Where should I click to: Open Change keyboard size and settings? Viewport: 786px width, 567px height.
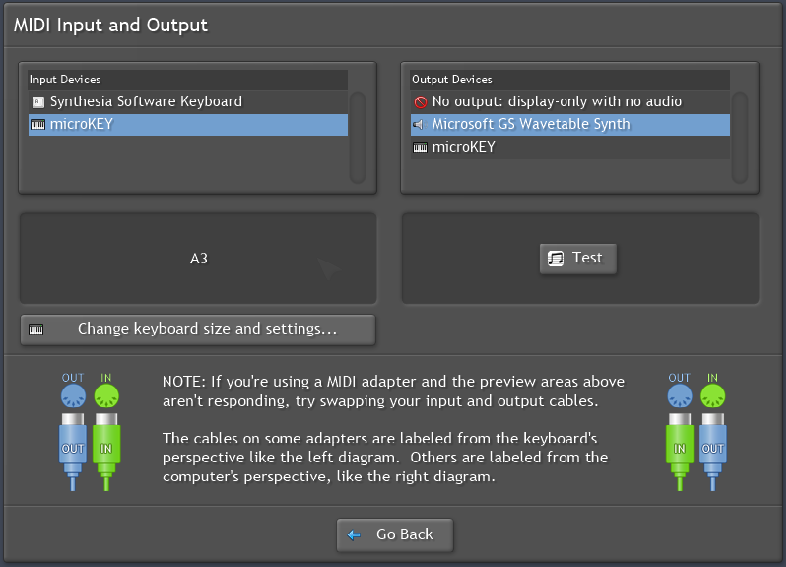point(198,329)
